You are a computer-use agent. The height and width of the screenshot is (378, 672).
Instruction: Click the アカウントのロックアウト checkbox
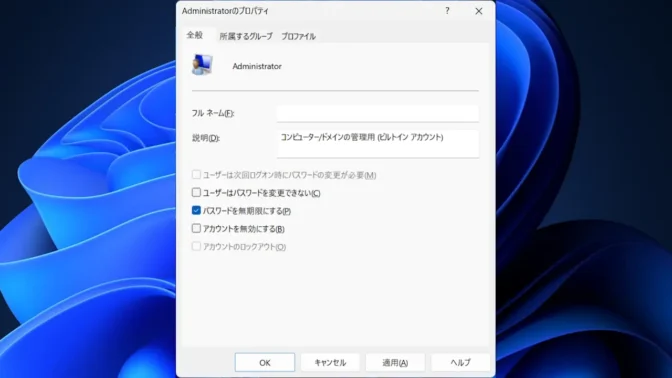click(196, 246)
